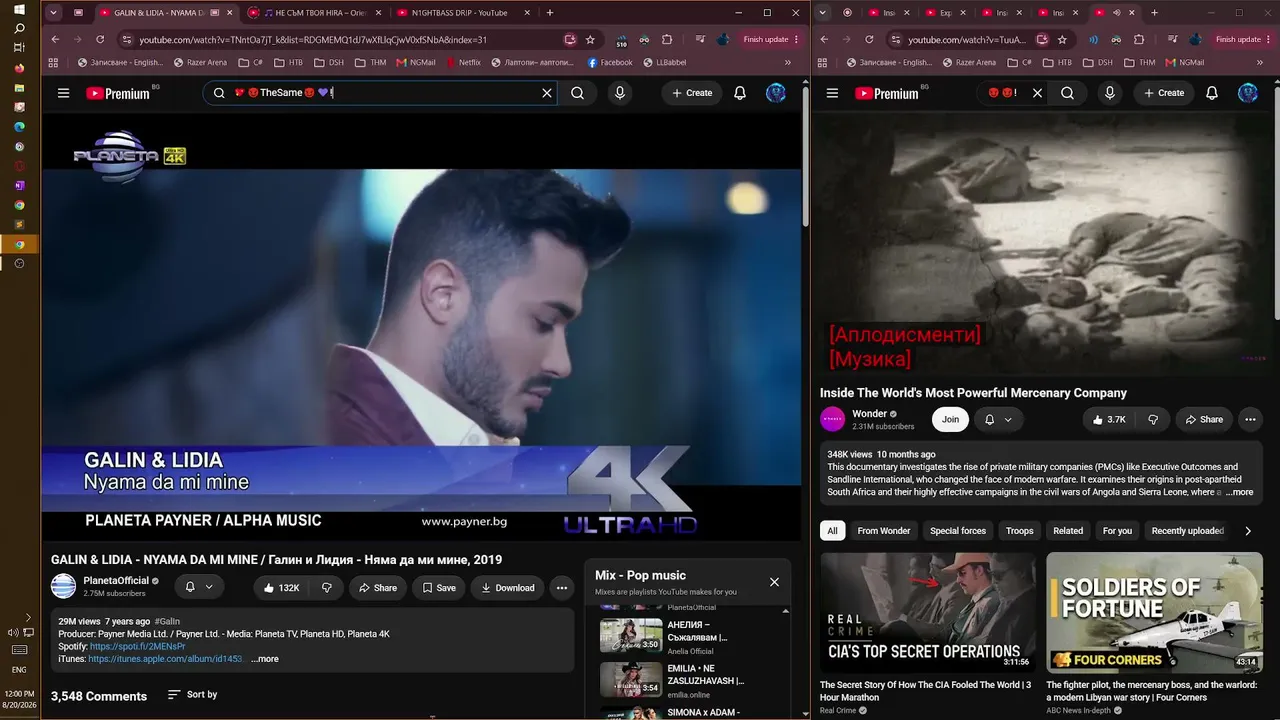Open the iTunes apple.com album link

click(x=166, y=659)
